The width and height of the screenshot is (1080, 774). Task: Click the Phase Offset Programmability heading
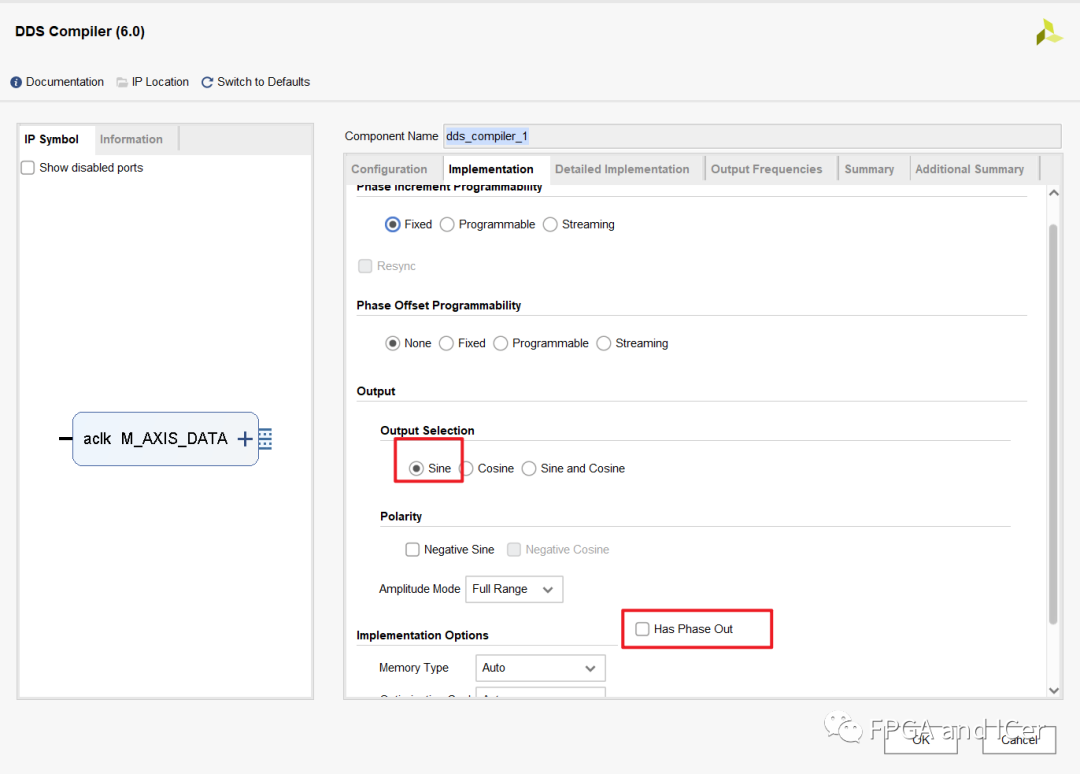click(x=439, y=305)
